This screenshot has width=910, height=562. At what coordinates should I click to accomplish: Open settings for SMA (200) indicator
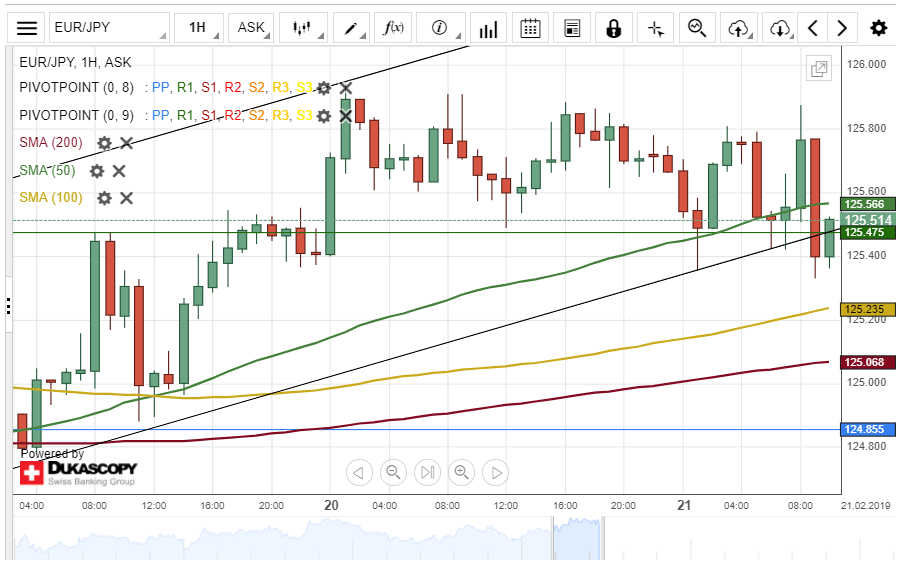click(104, 143)
